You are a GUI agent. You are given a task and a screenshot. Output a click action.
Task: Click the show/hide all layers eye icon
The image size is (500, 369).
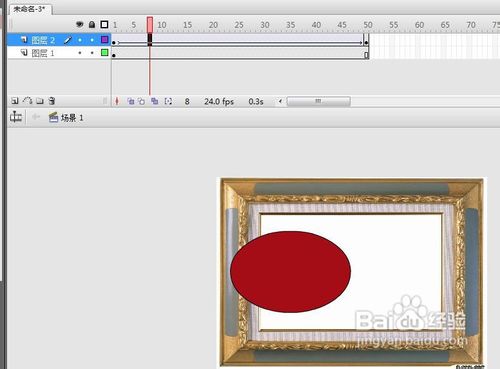pyautogui.click(x=80, y=24)
